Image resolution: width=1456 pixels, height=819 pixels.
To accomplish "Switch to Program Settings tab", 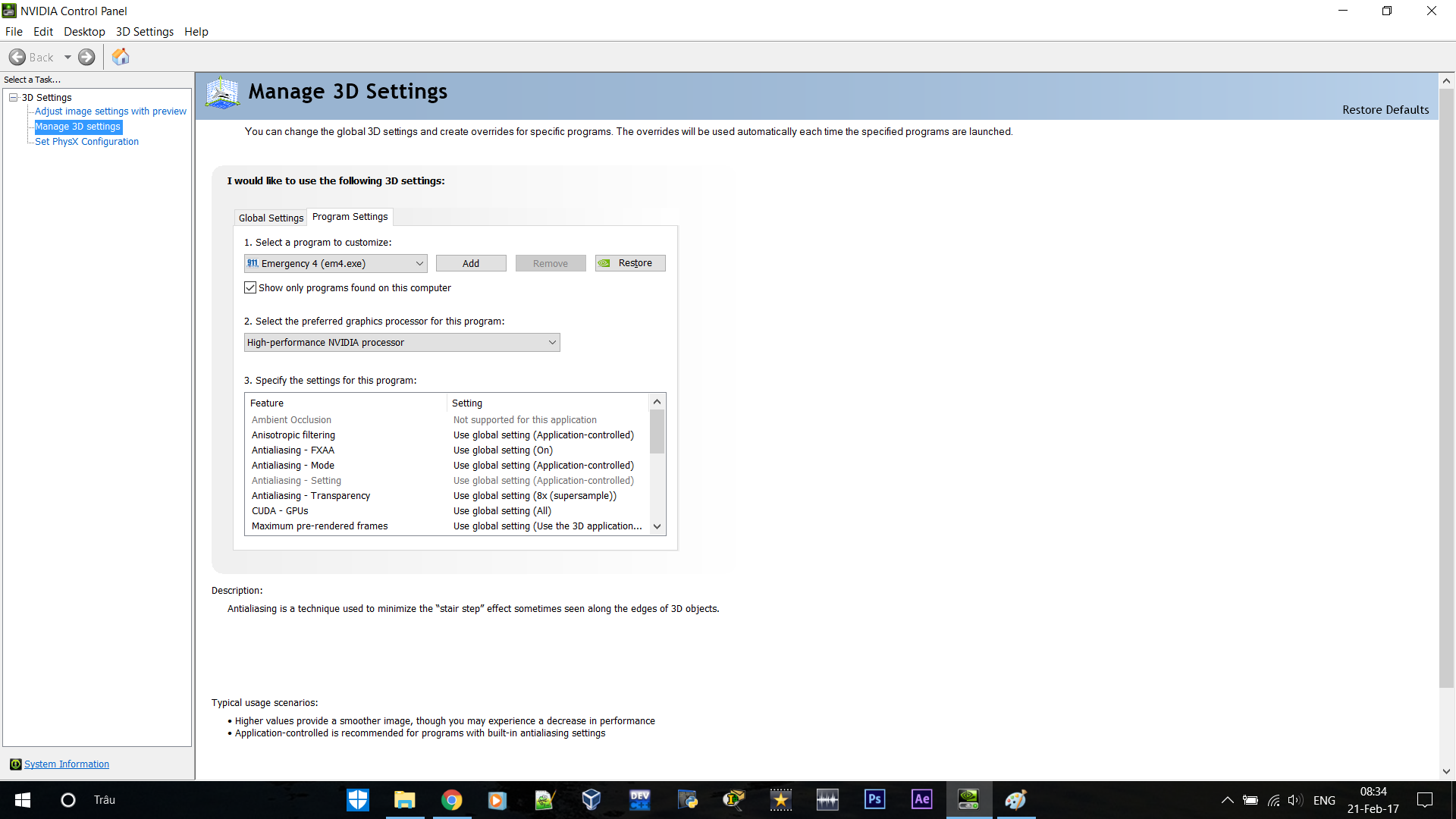I will click(350, 217).
